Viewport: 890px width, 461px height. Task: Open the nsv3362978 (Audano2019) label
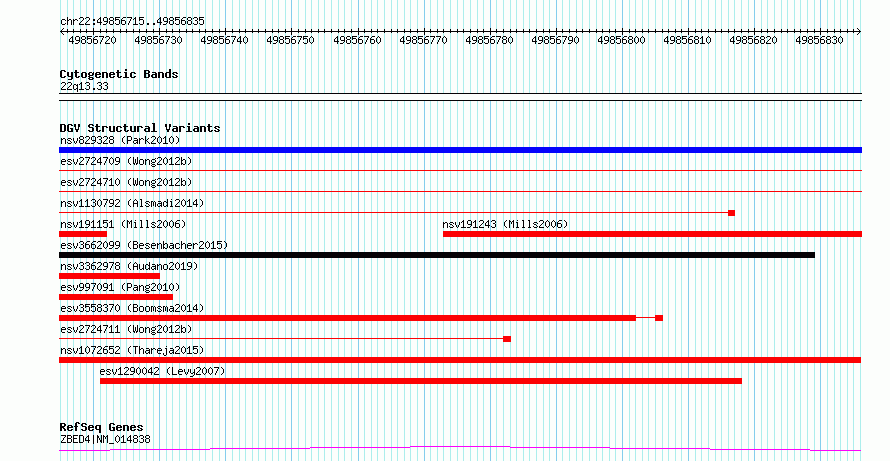129,266
